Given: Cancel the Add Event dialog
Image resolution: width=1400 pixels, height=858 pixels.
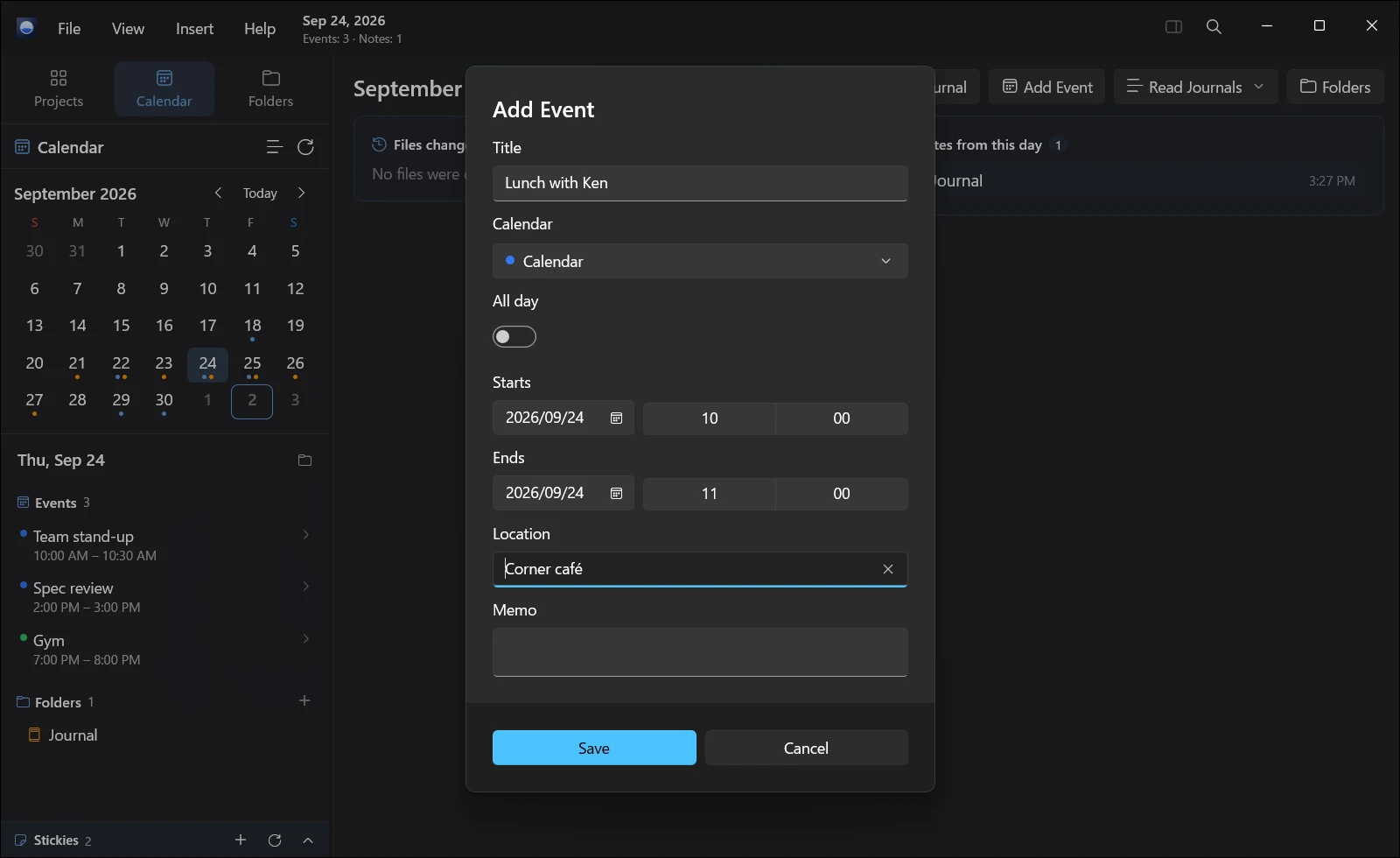Looking at the screenshot, I should click(806, 748).
